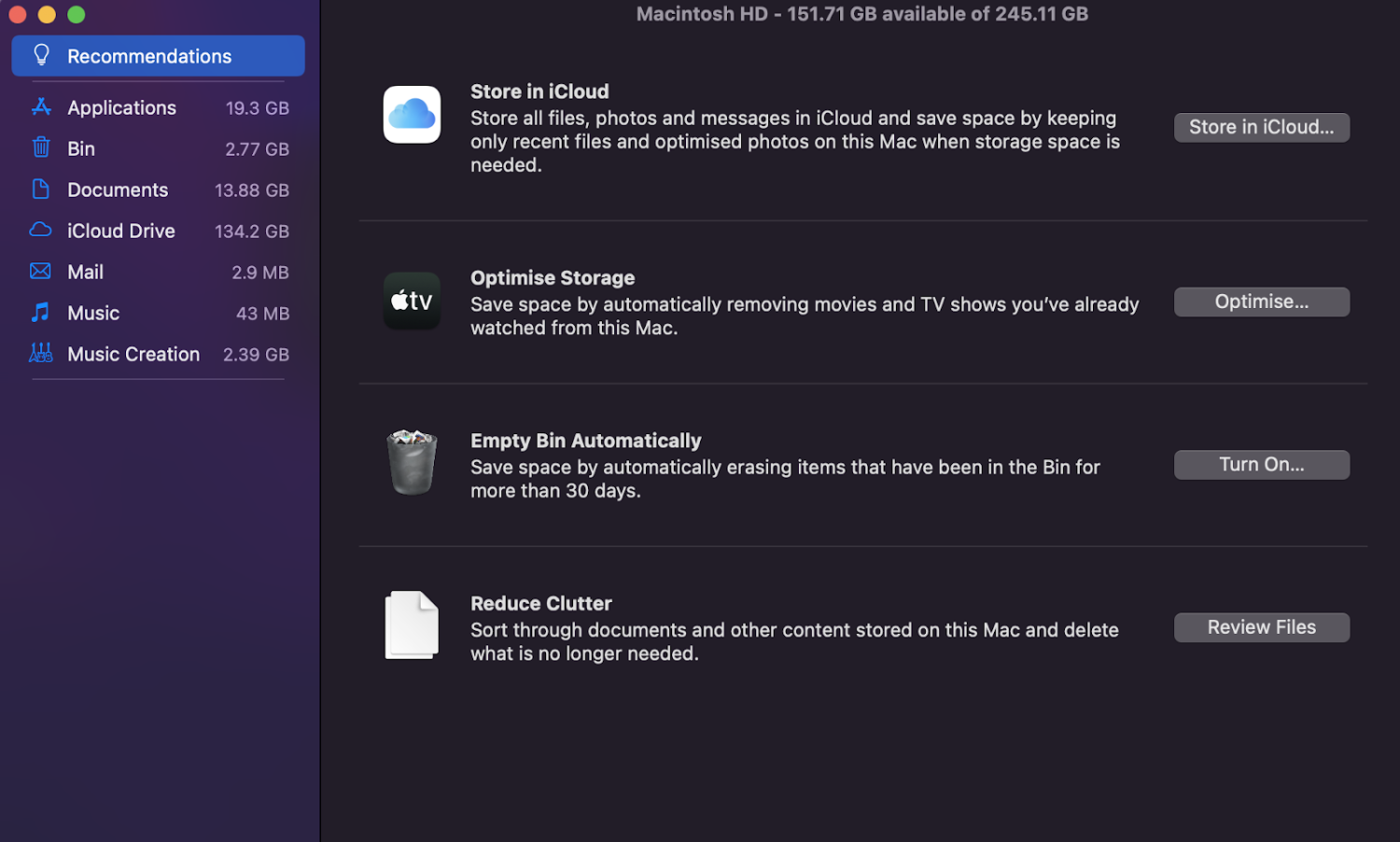Click the Music note icon
1400x842 pixels.
(x=41, y=313)
